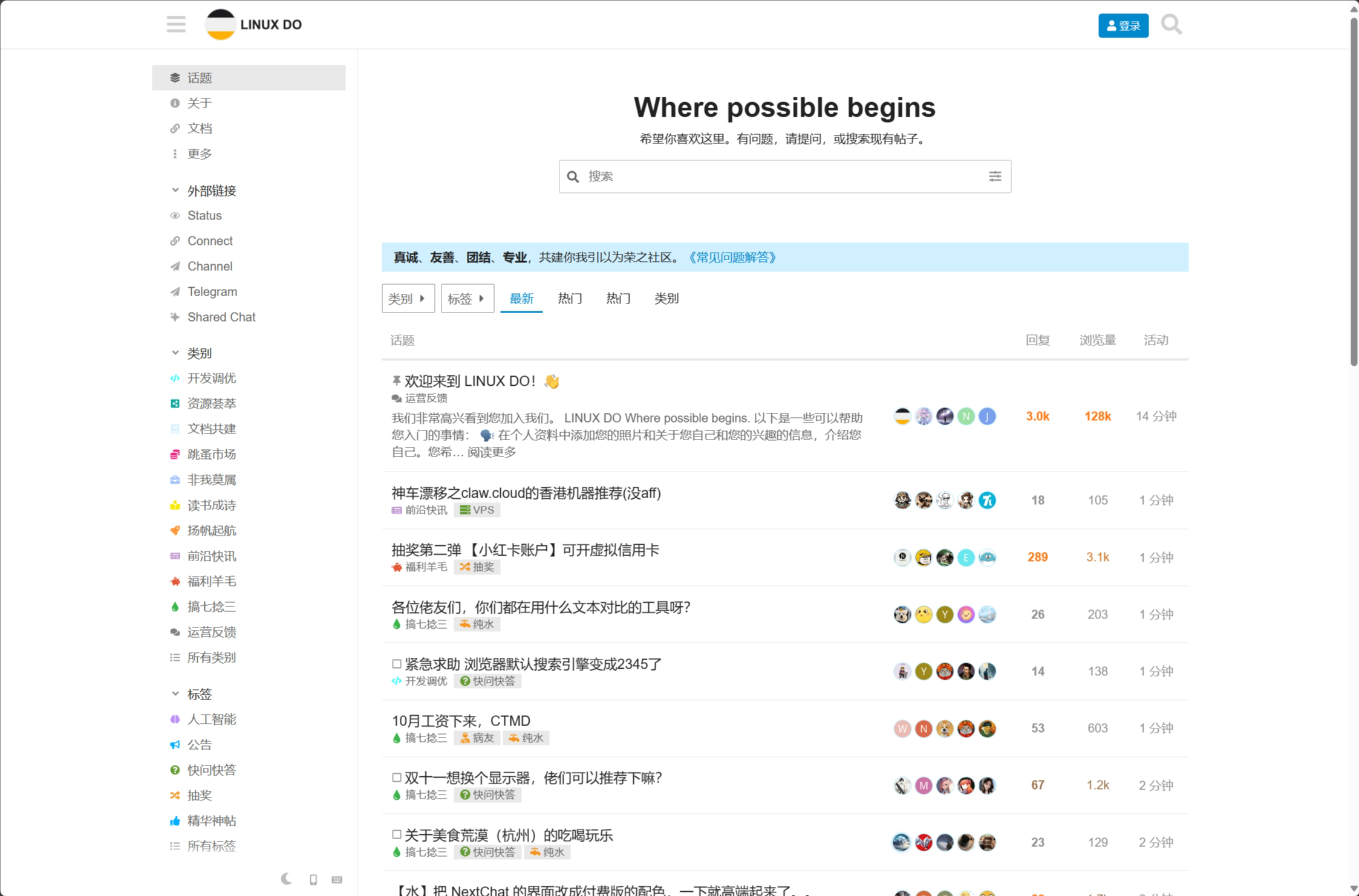Click the page vertical scrollbar thumb
1359x896 pixels.
(1354, 190)
